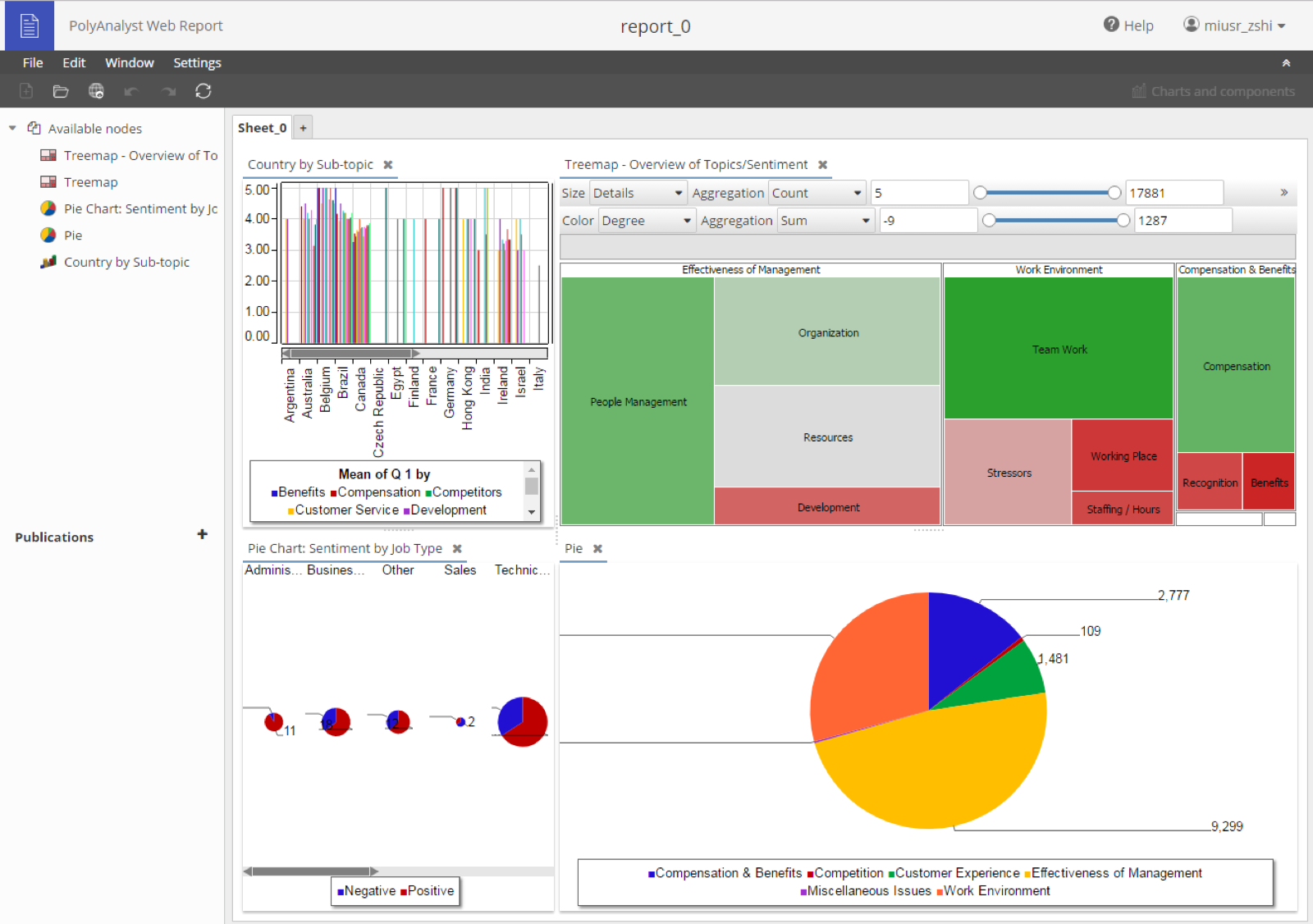Screen dimensions: 1313x924
Task: Close the Treemap Overview panel
Action: (823, 164)
